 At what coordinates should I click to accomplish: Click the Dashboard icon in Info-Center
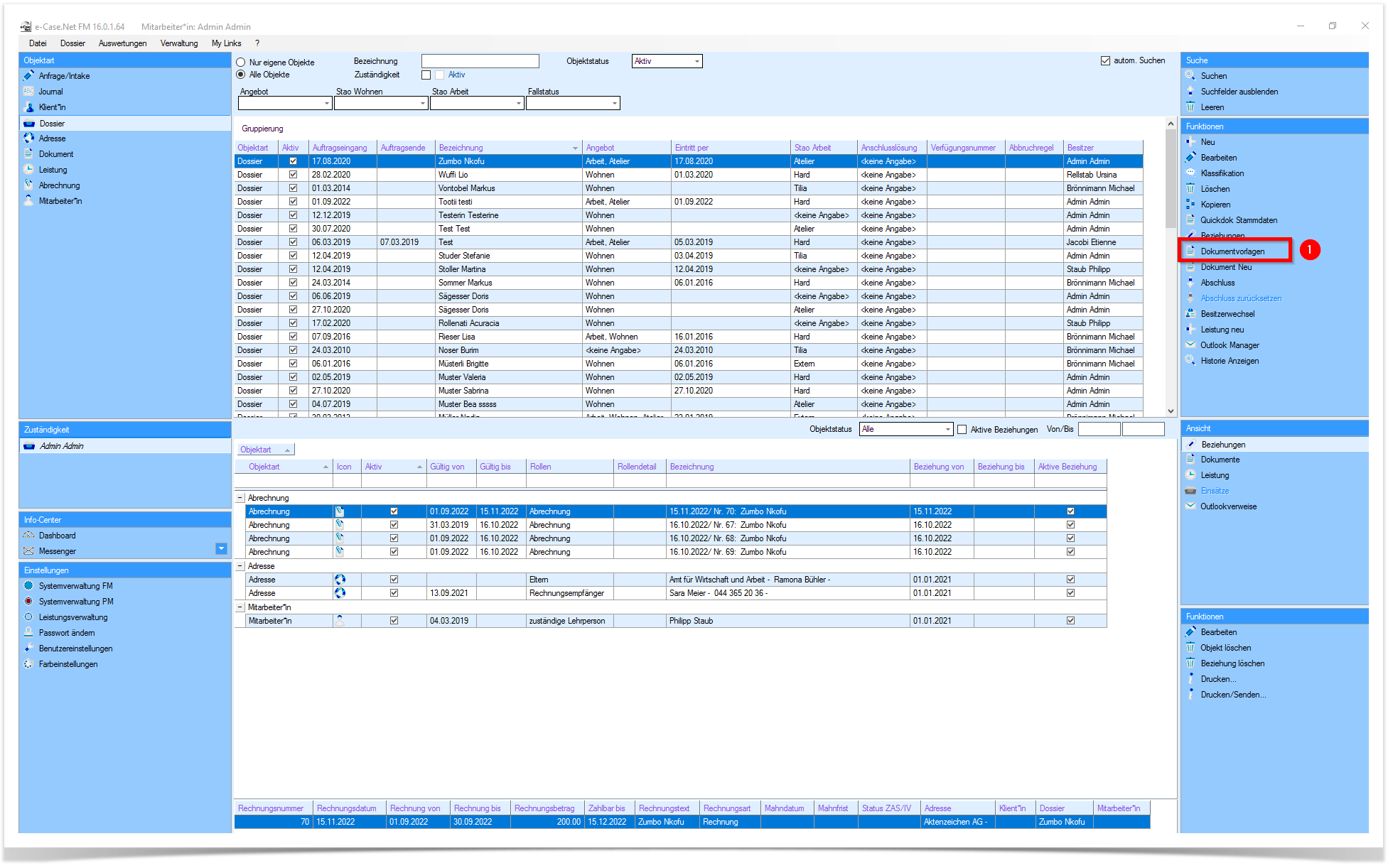pyautogui.click(x=28, y=535)
